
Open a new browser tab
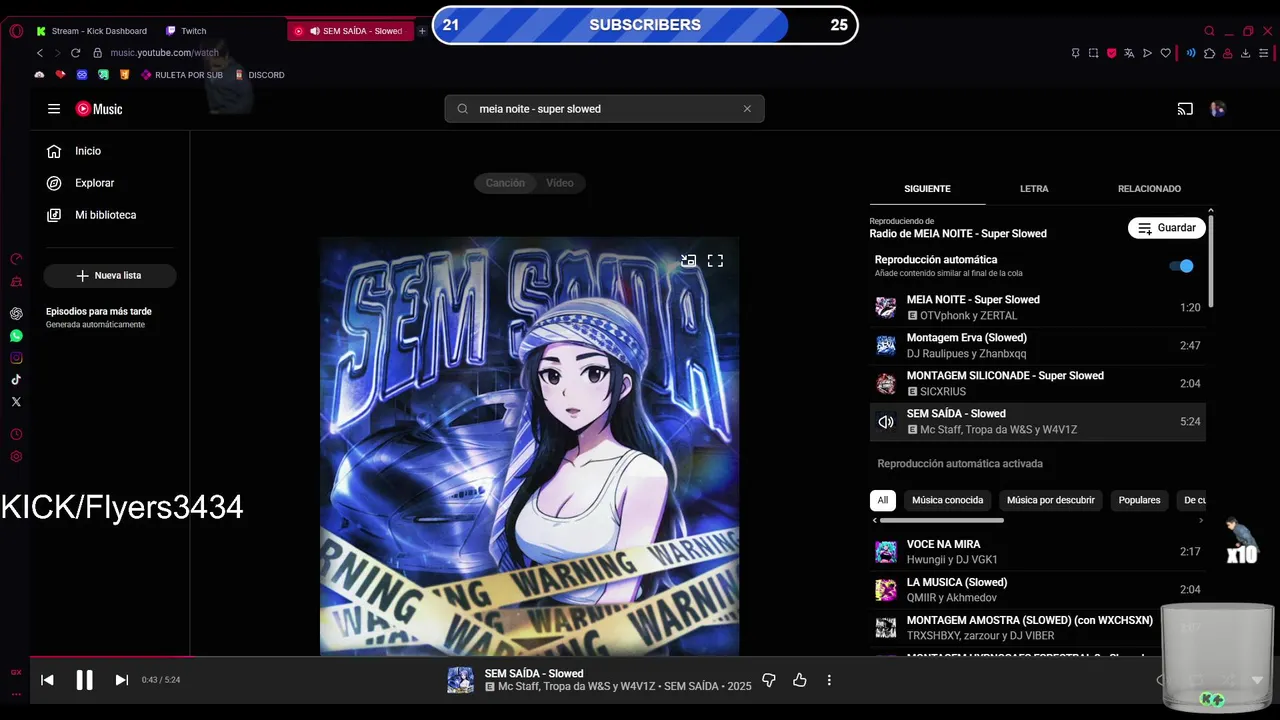[x=422, y=31]
